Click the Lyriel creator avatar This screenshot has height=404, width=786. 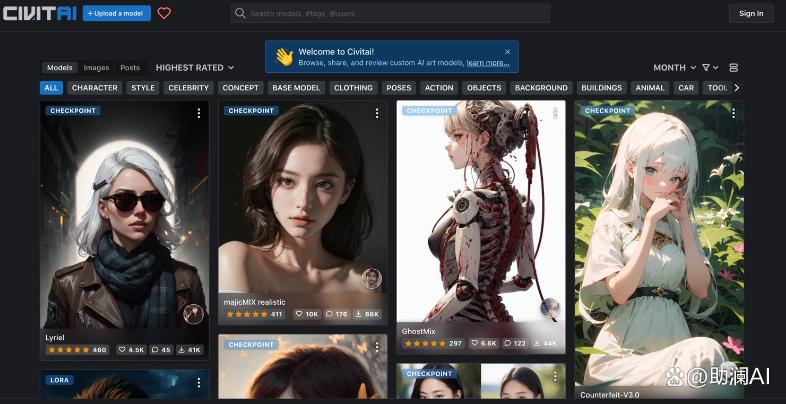tap(193, 314)
